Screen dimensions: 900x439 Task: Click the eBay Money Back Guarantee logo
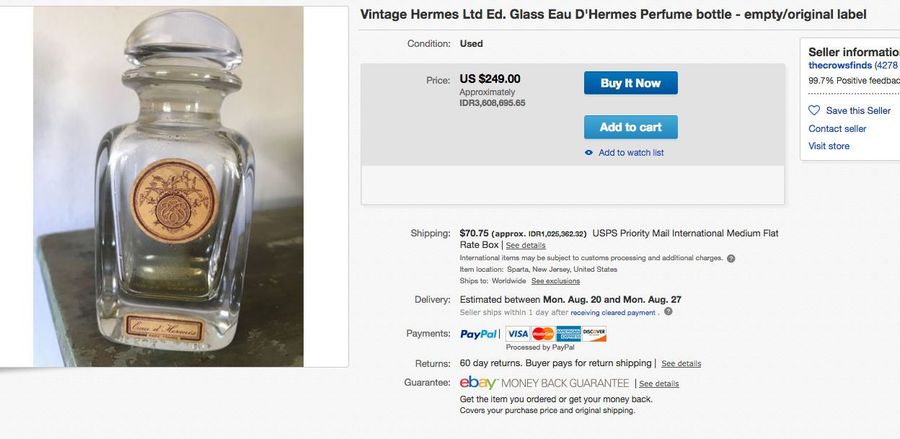point(544,383)
